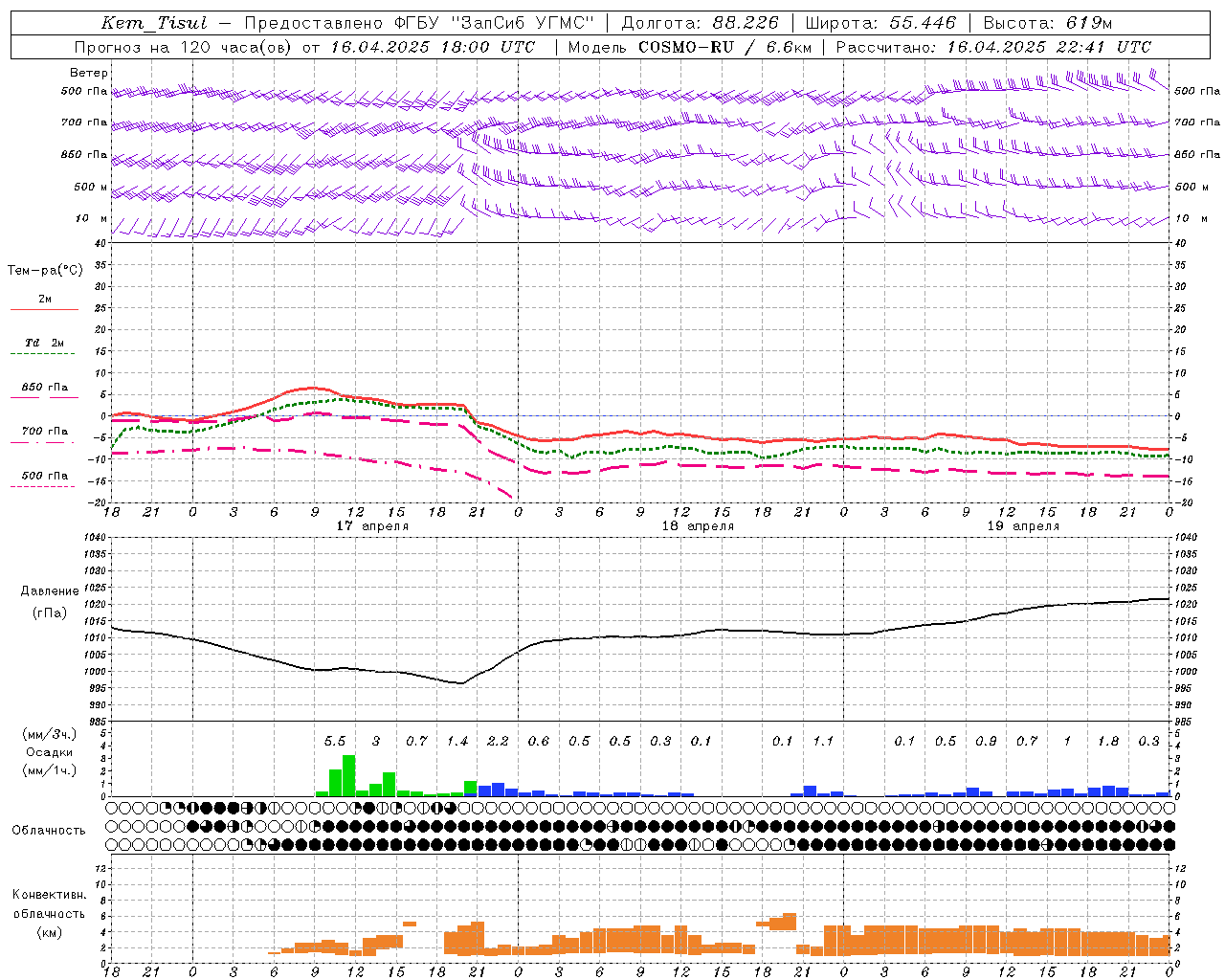Click the 1.1 precipitation total value
Screen dimensions: 1225x980
823,742
